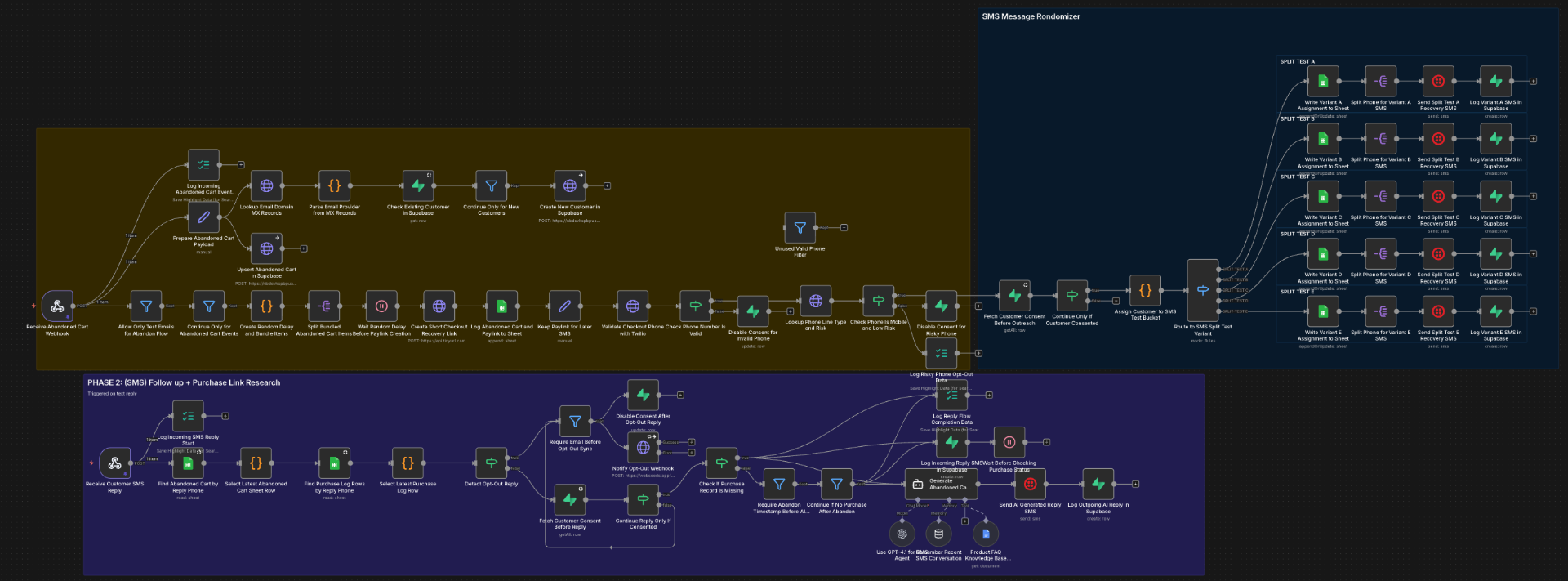Select Write Variant C Assignment to Sheet node

[1323, 196]
